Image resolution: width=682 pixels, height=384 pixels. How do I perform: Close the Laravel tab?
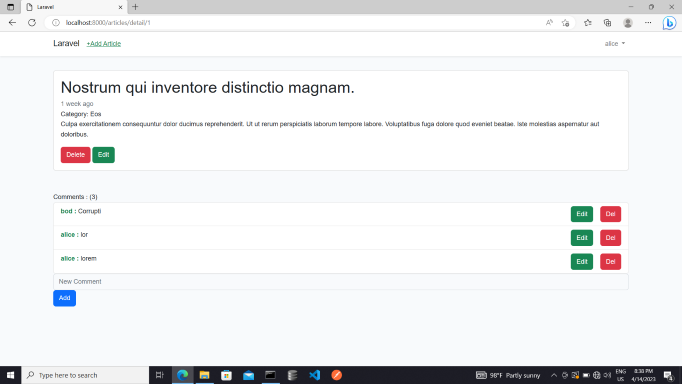pyautogui.click(x=120, y=7)
